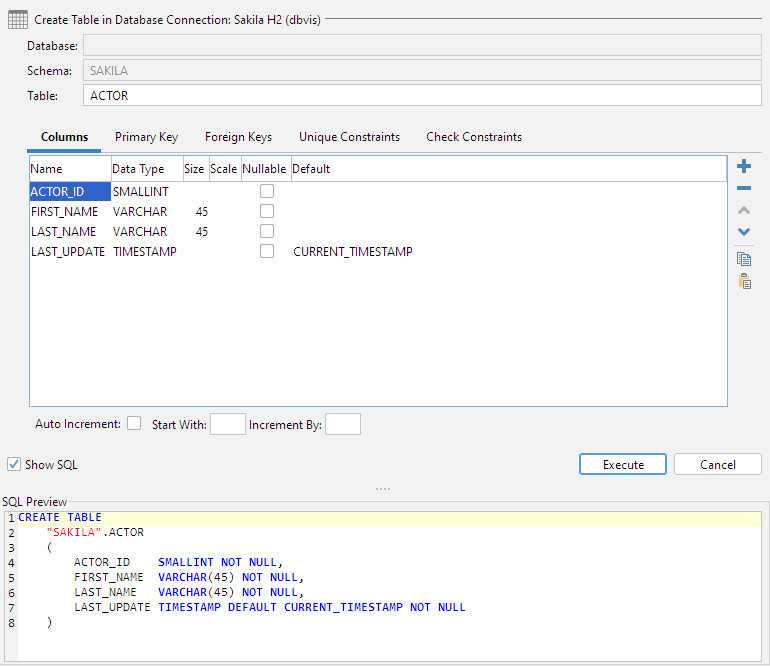Click the SQL Preview splitter handle dots
This screenshot has height=666, width=770.
pos(383,489)
